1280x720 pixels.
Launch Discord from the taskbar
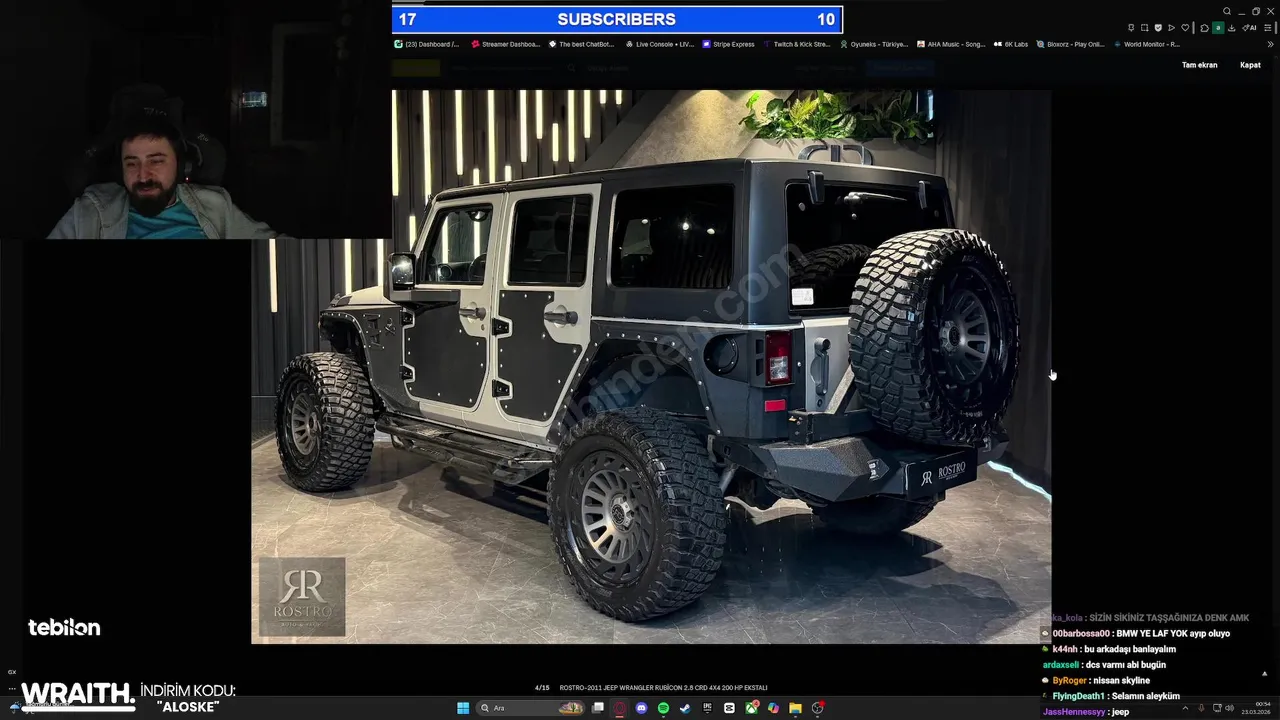pos(641,708)
